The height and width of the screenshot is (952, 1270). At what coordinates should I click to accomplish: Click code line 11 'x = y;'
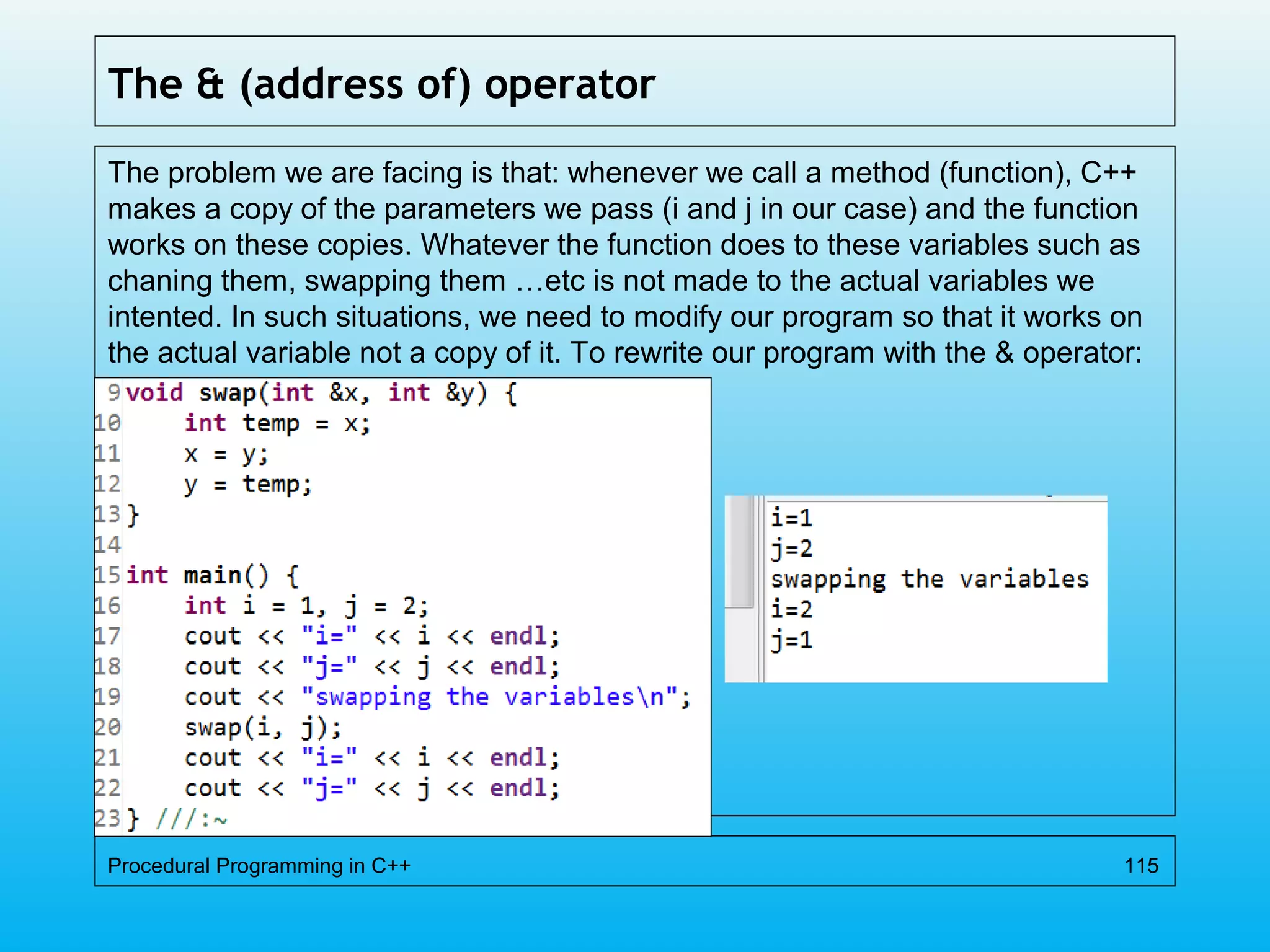[226, 455]
